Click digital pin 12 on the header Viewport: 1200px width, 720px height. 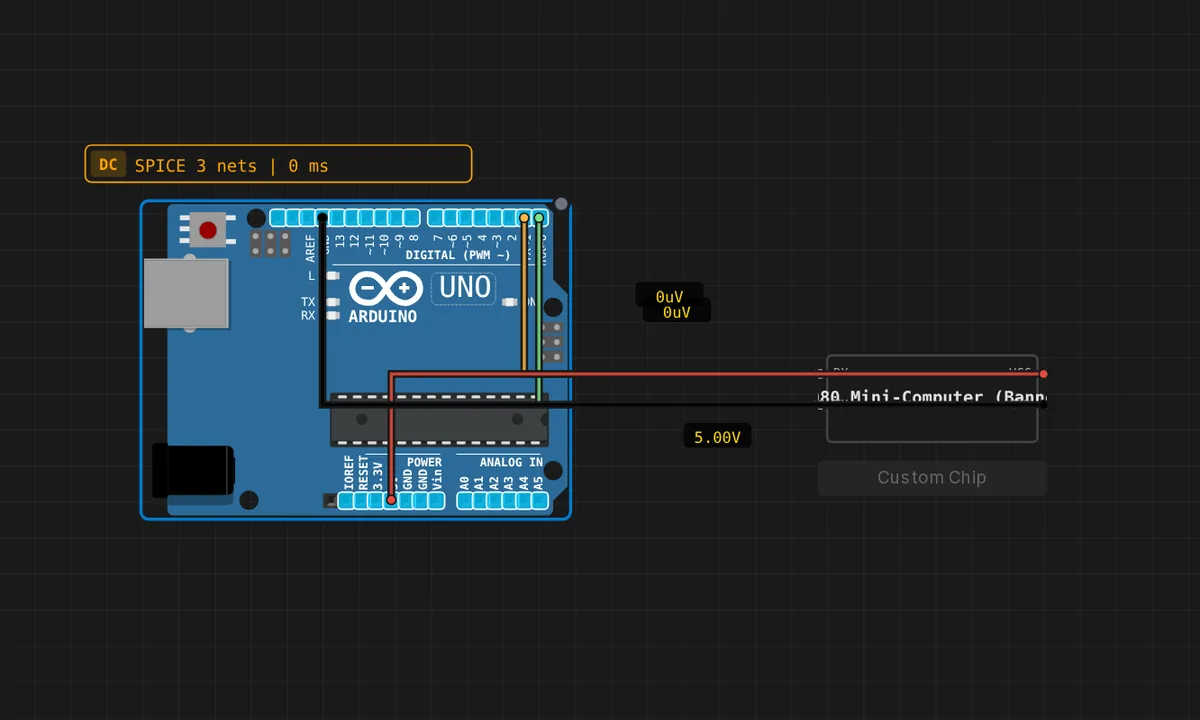pyautogui.click(x=352, y=217)
